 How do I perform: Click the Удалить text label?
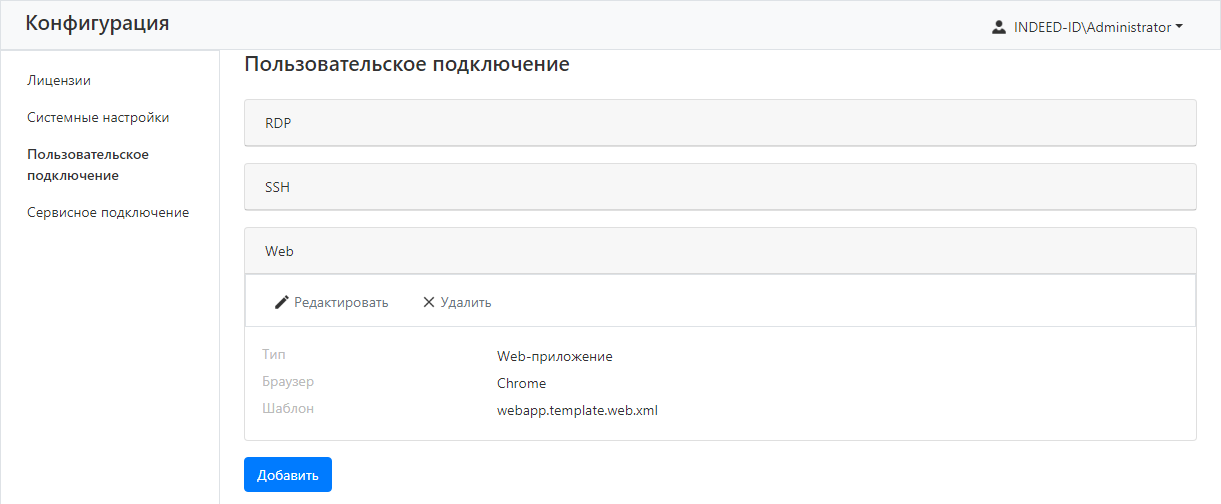(x=466, y=302)
